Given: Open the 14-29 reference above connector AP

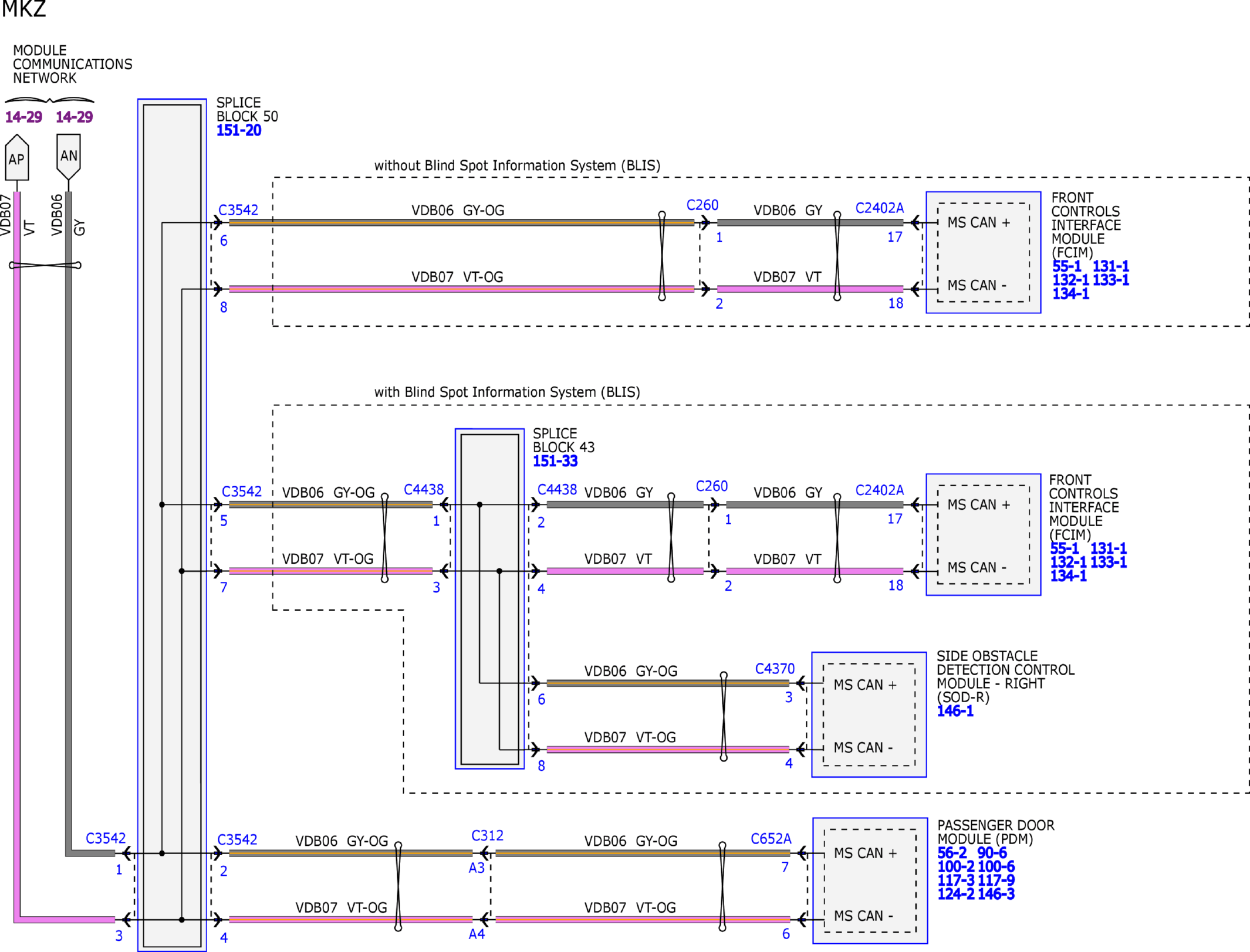Looking at the screenshot, I should (23, 117).
